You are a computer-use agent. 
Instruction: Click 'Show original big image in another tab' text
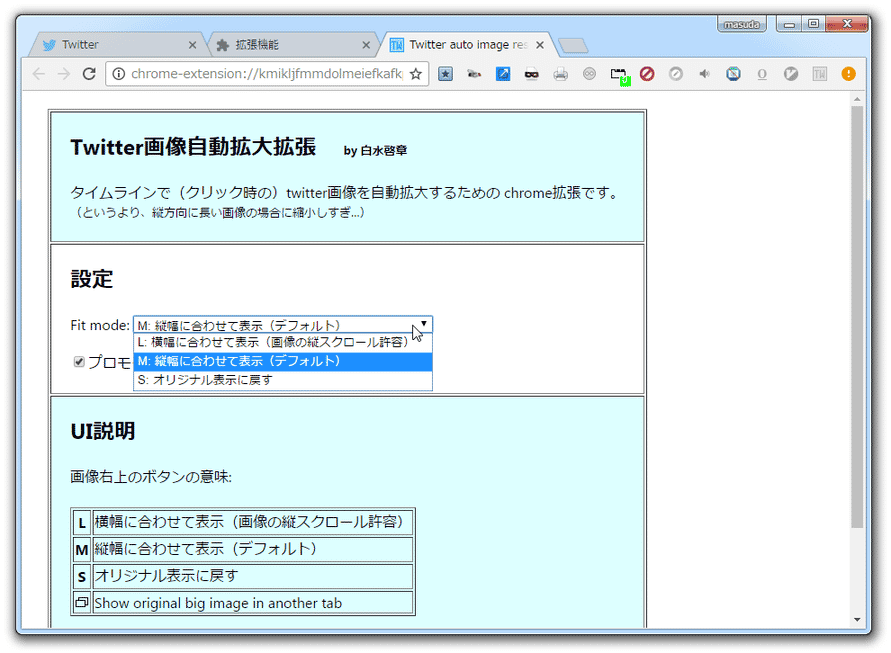(x=218, y=603)
